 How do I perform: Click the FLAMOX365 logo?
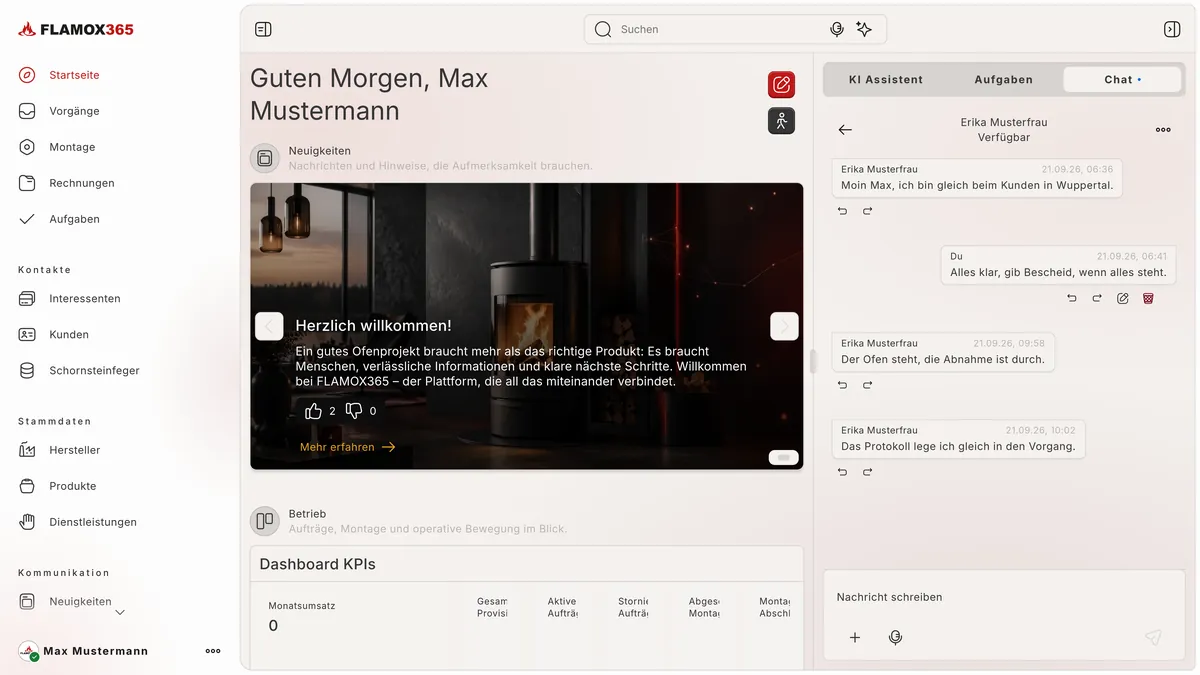point(76,29)
